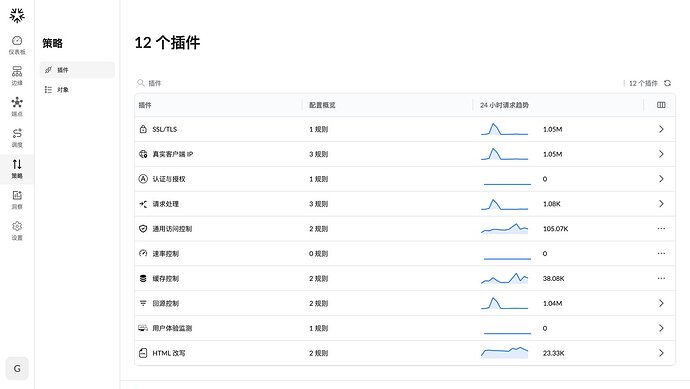690x389 pixels.
Task: Click the 插件 column header in table
Action: 145,105
